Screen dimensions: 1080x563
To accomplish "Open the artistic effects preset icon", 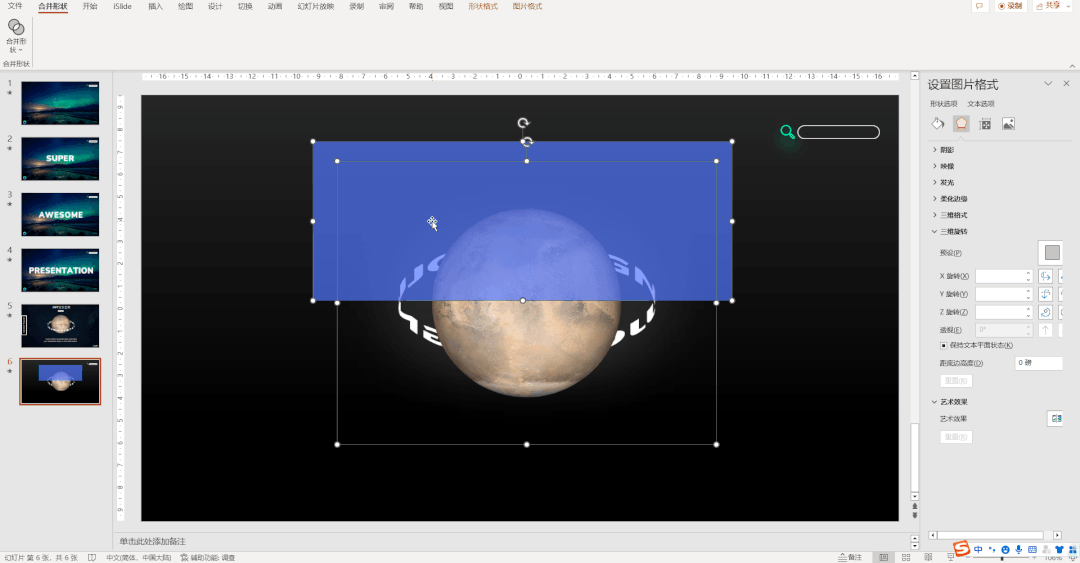I will tap(1055, 418).
